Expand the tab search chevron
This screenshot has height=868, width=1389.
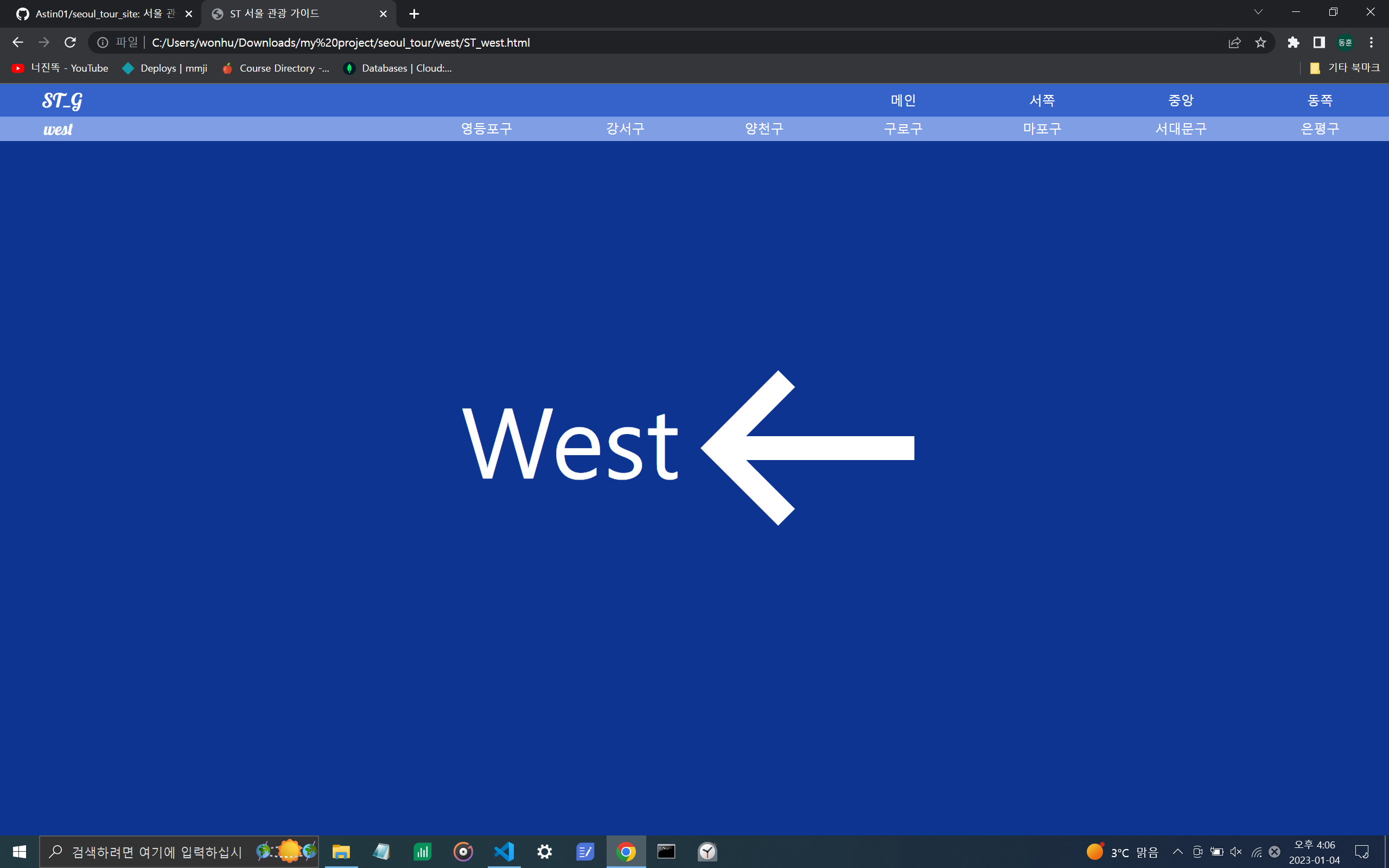point(1258,12)
